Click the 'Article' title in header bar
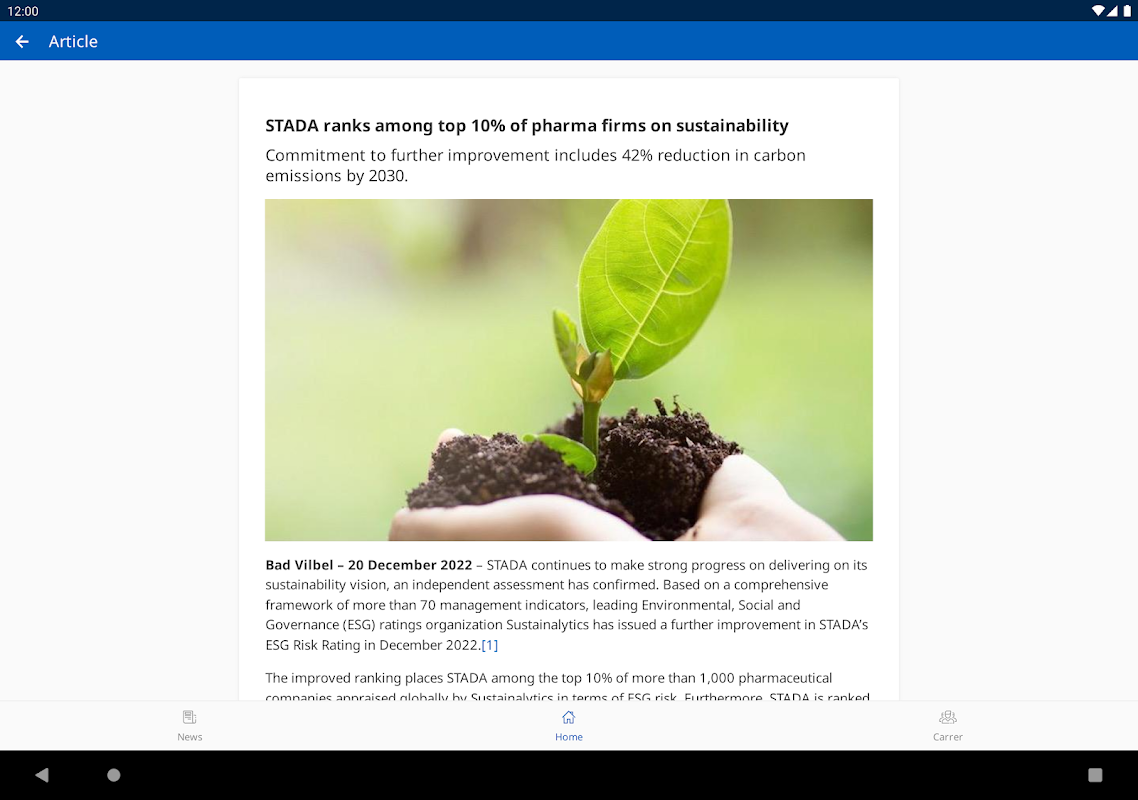 73,41
